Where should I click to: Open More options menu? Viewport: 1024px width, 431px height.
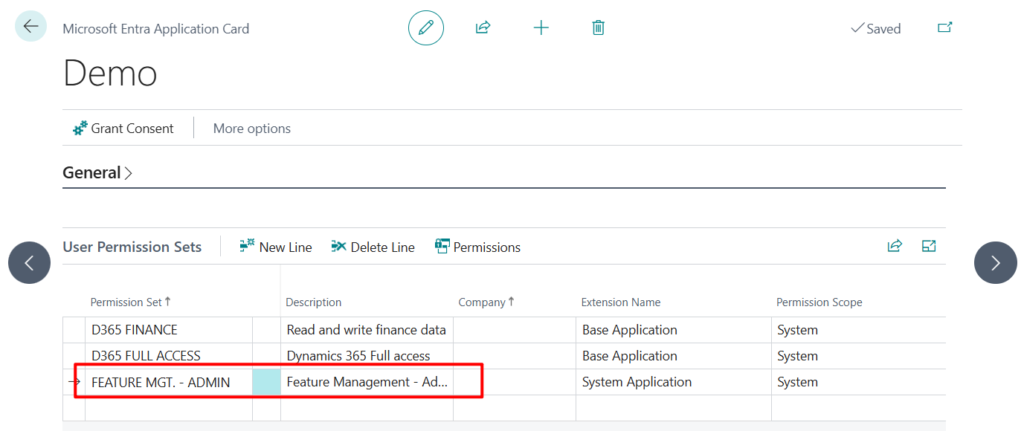[251, 128]
